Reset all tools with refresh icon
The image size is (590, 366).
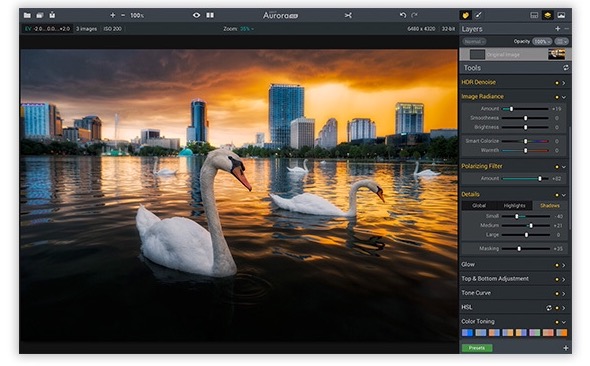(566, 68)
